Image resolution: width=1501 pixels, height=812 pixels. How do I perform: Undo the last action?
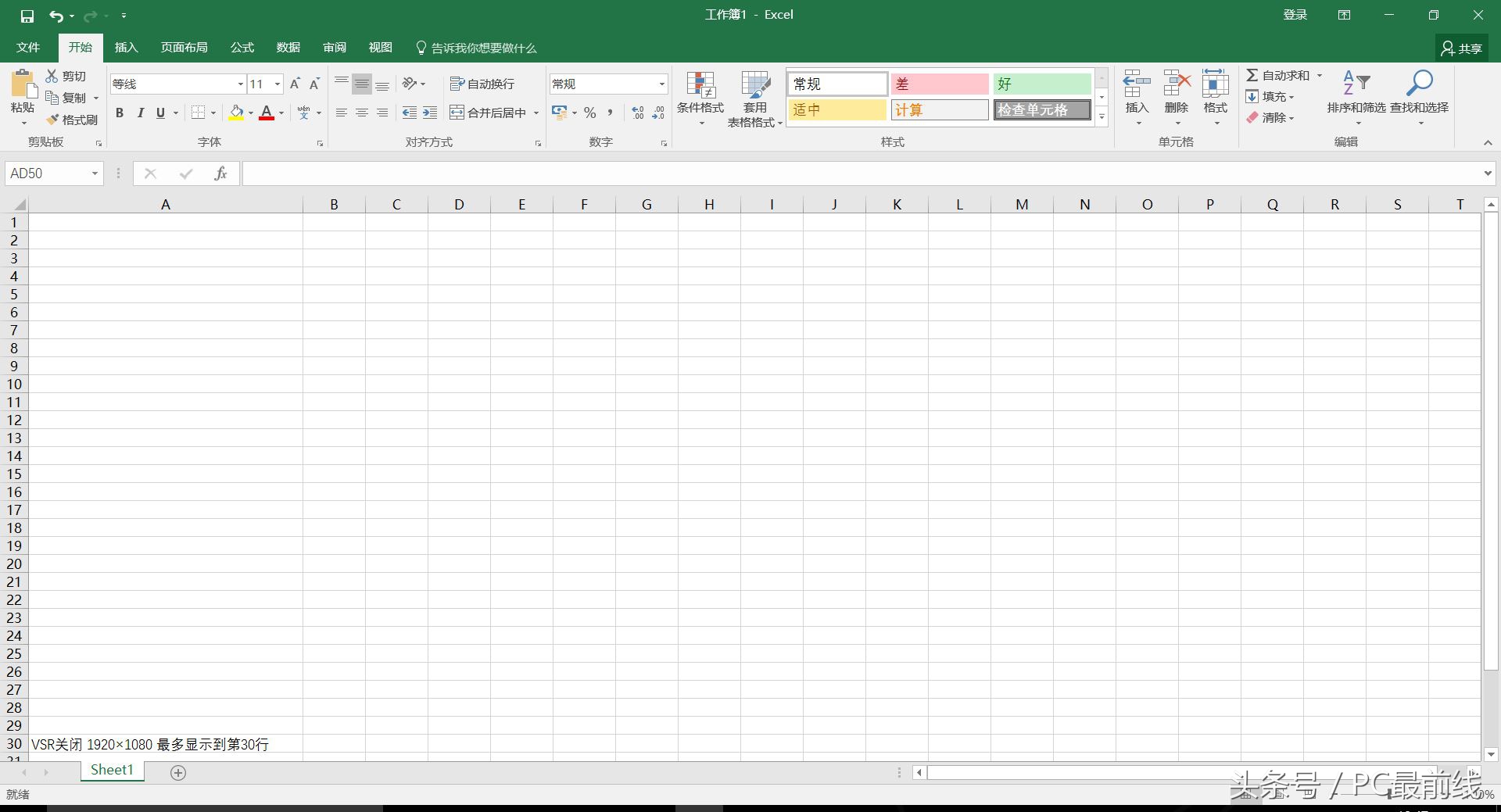click(56, 16)
